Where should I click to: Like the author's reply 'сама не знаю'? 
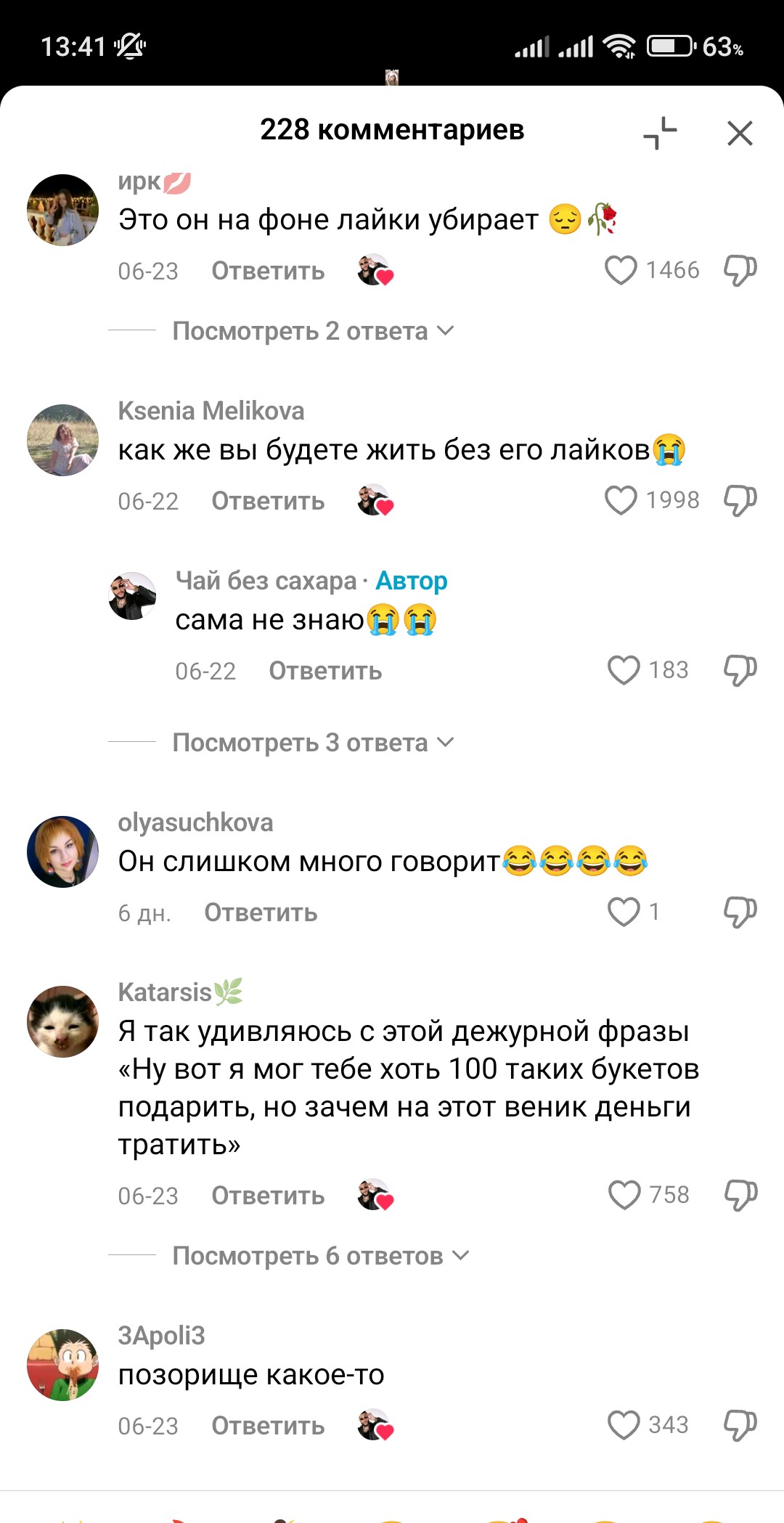pos(624,670)
